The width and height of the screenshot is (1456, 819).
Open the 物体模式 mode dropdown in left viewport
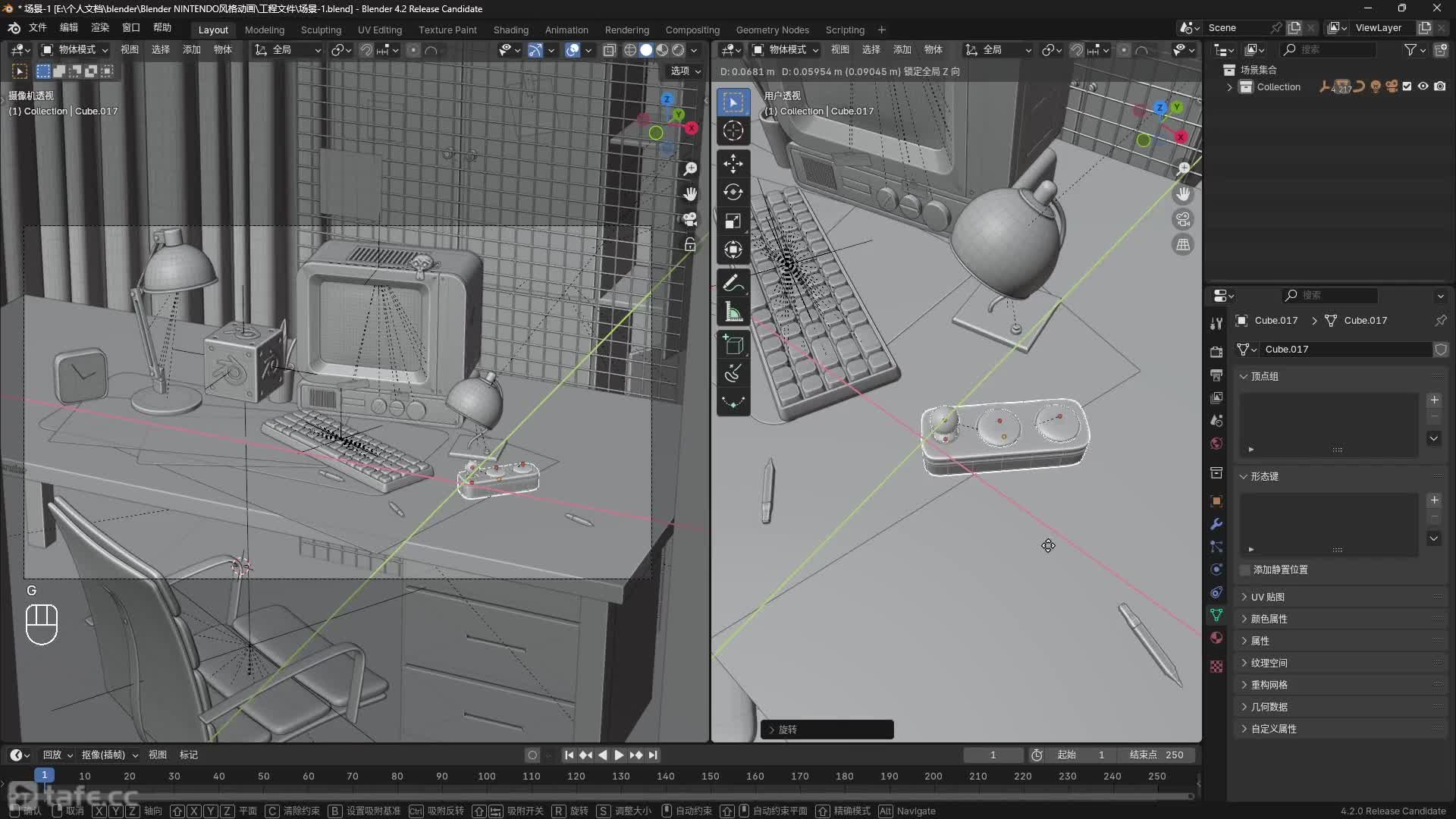pyautogui.click(x=74, y=50)
